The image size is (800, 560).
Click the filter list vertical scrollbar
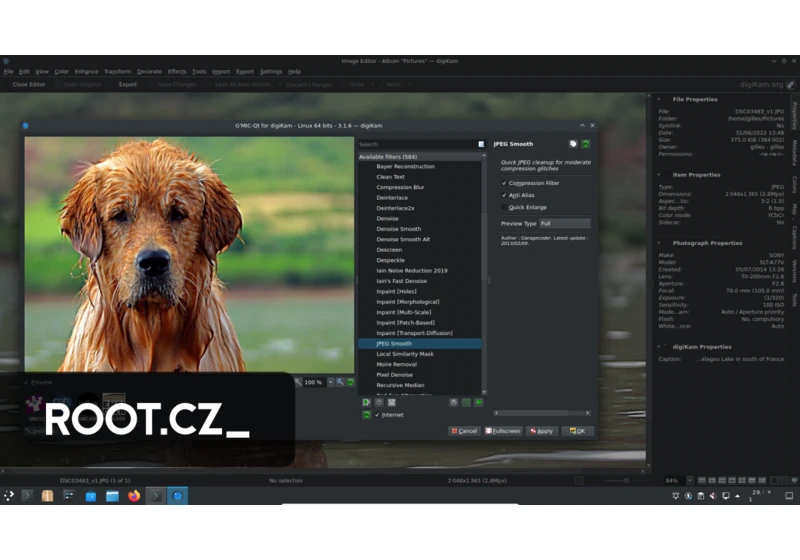(x=484, y=273)
